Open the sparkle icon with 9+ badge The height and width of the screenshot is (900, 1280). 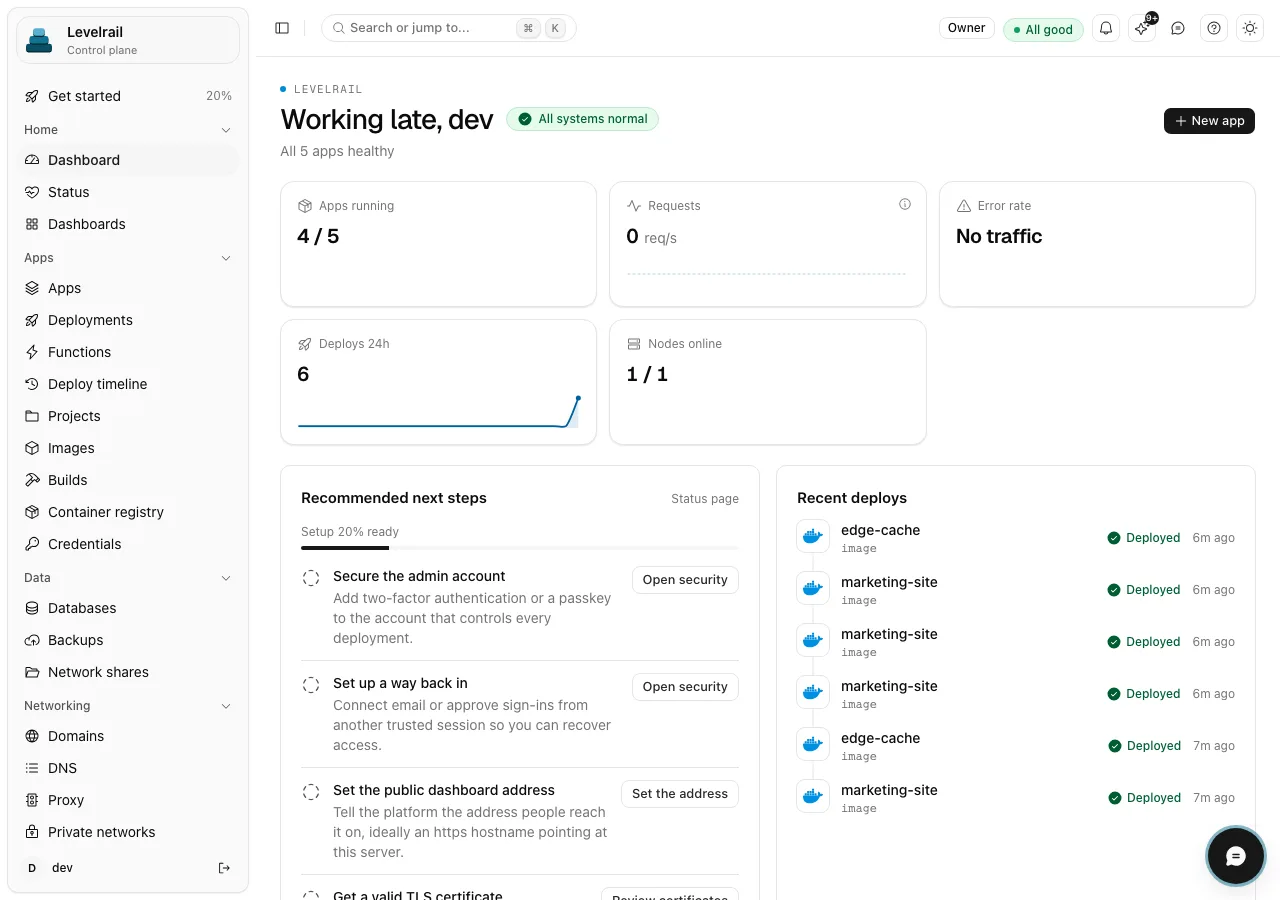point(1142,28)
